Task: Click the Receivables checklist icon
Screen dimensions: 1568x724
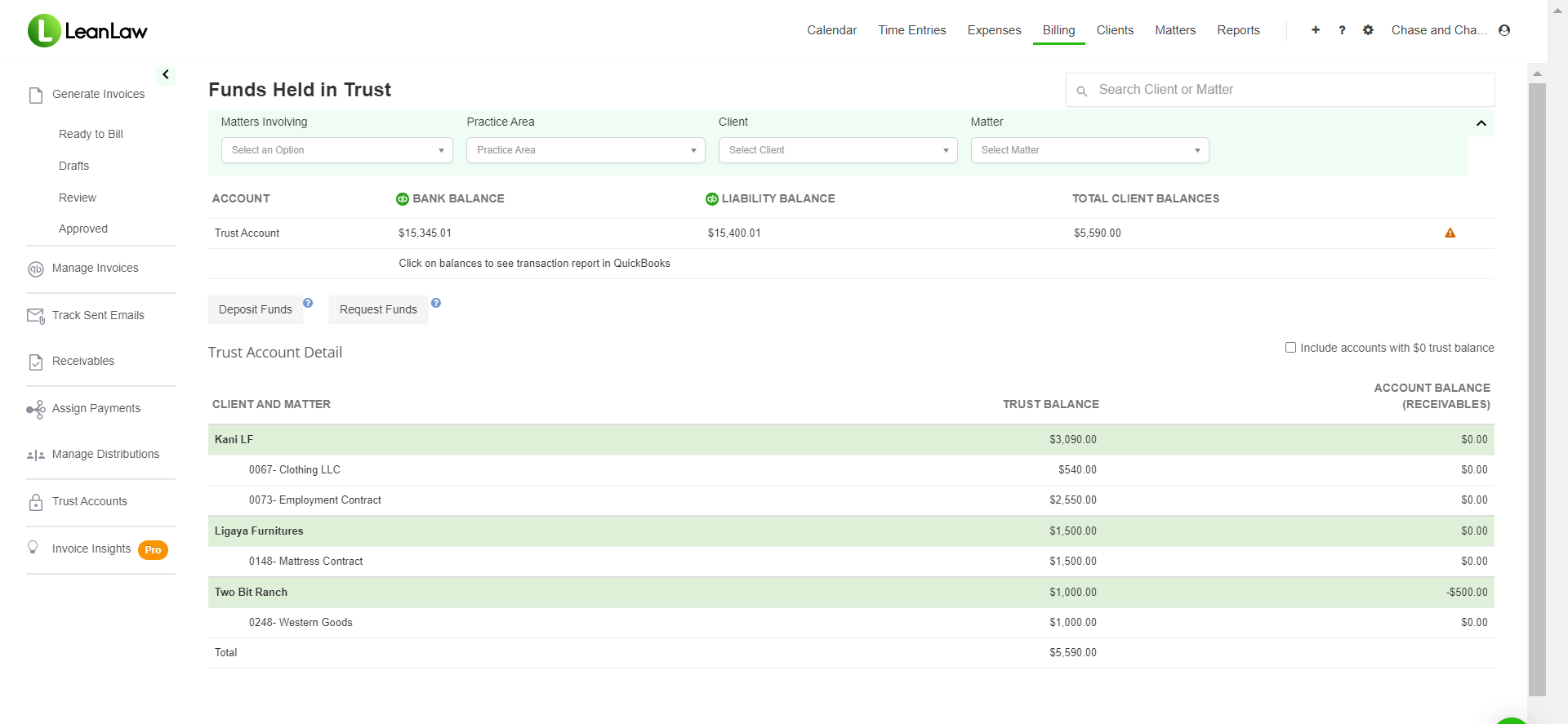Action: tap(36, 362)
